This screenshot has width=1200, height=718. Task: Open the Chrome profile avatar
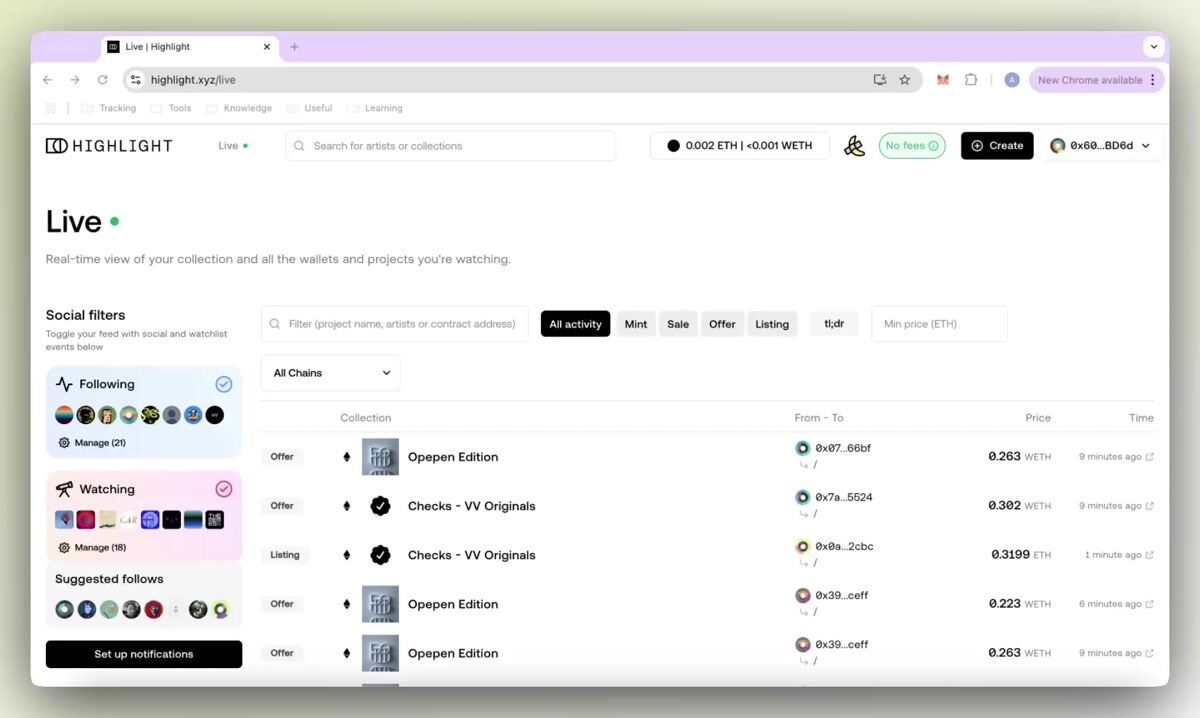point(1012,80)
